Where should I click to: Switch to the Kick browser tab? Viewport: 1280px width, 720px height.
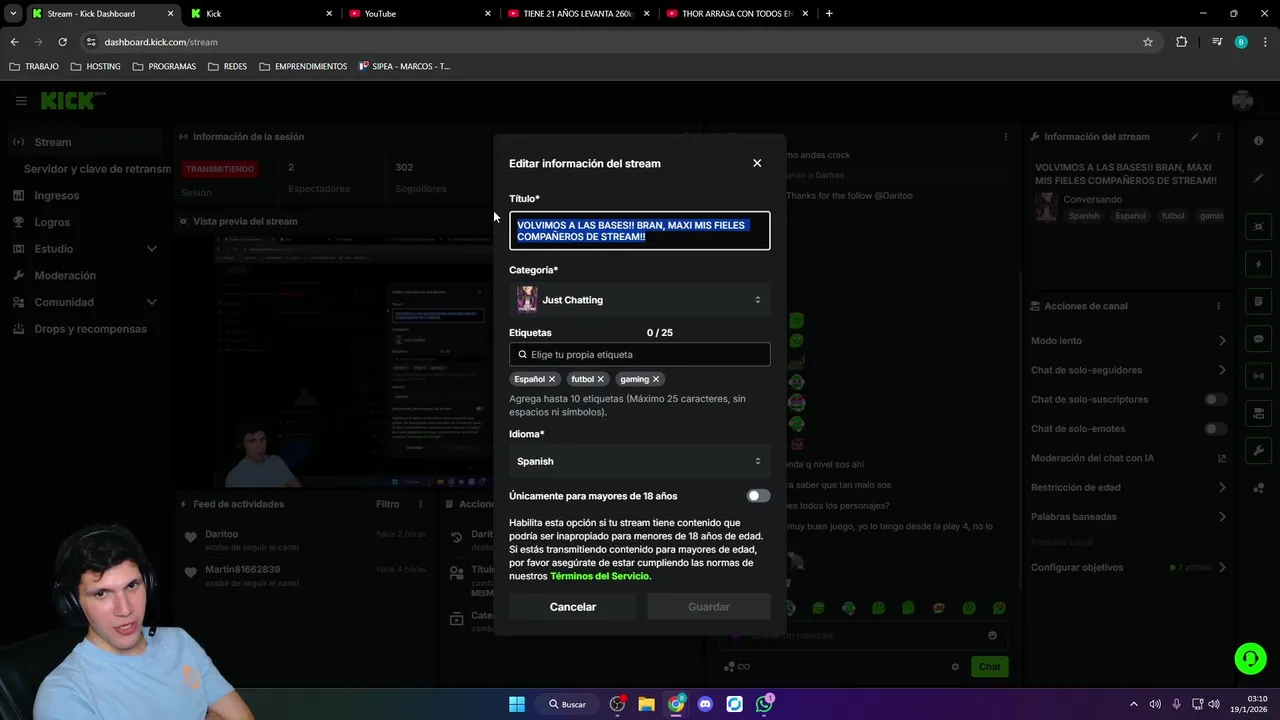pos(260,14)
